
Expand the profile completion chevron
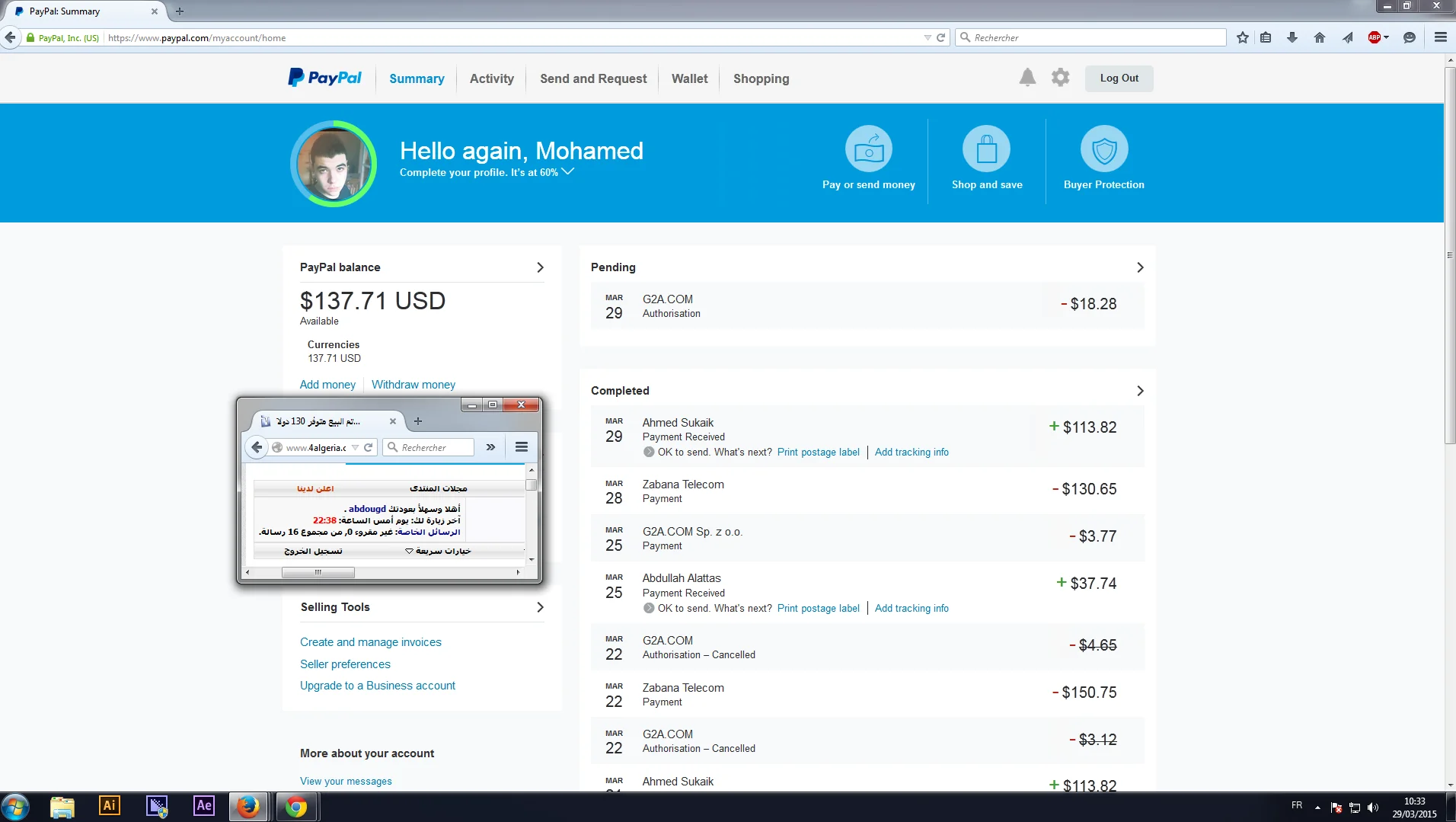pyautogui.click(x=568, y=172)
